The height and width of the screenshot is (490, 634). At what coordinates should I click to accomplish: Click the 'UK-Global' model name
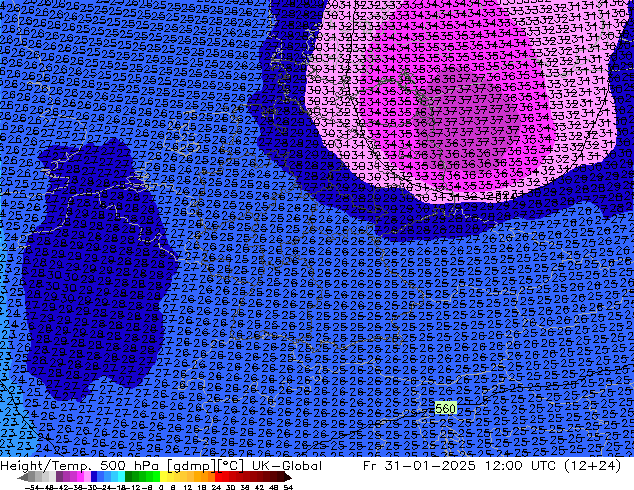click(287, 466)
